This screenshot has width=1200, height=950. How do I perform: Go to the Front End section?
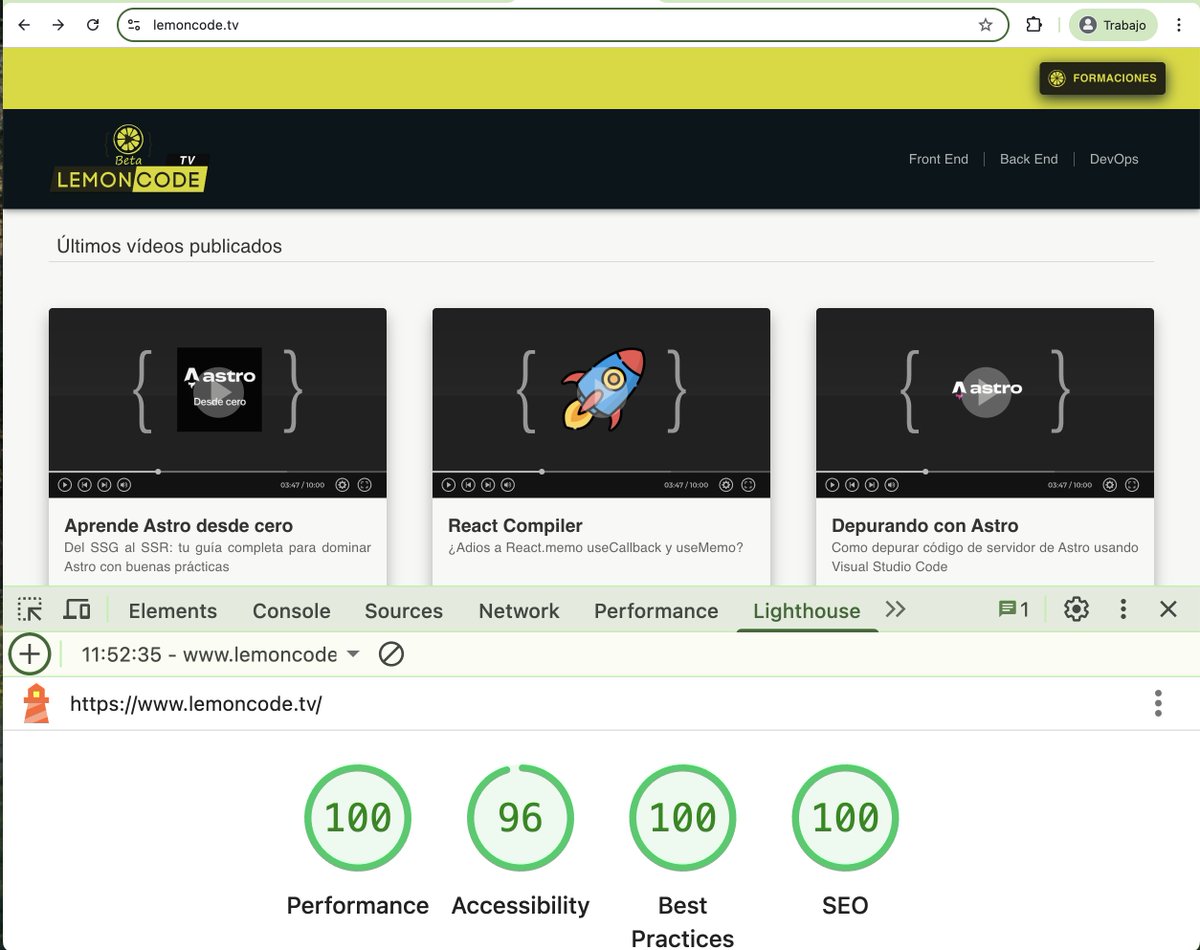(938, 159)
